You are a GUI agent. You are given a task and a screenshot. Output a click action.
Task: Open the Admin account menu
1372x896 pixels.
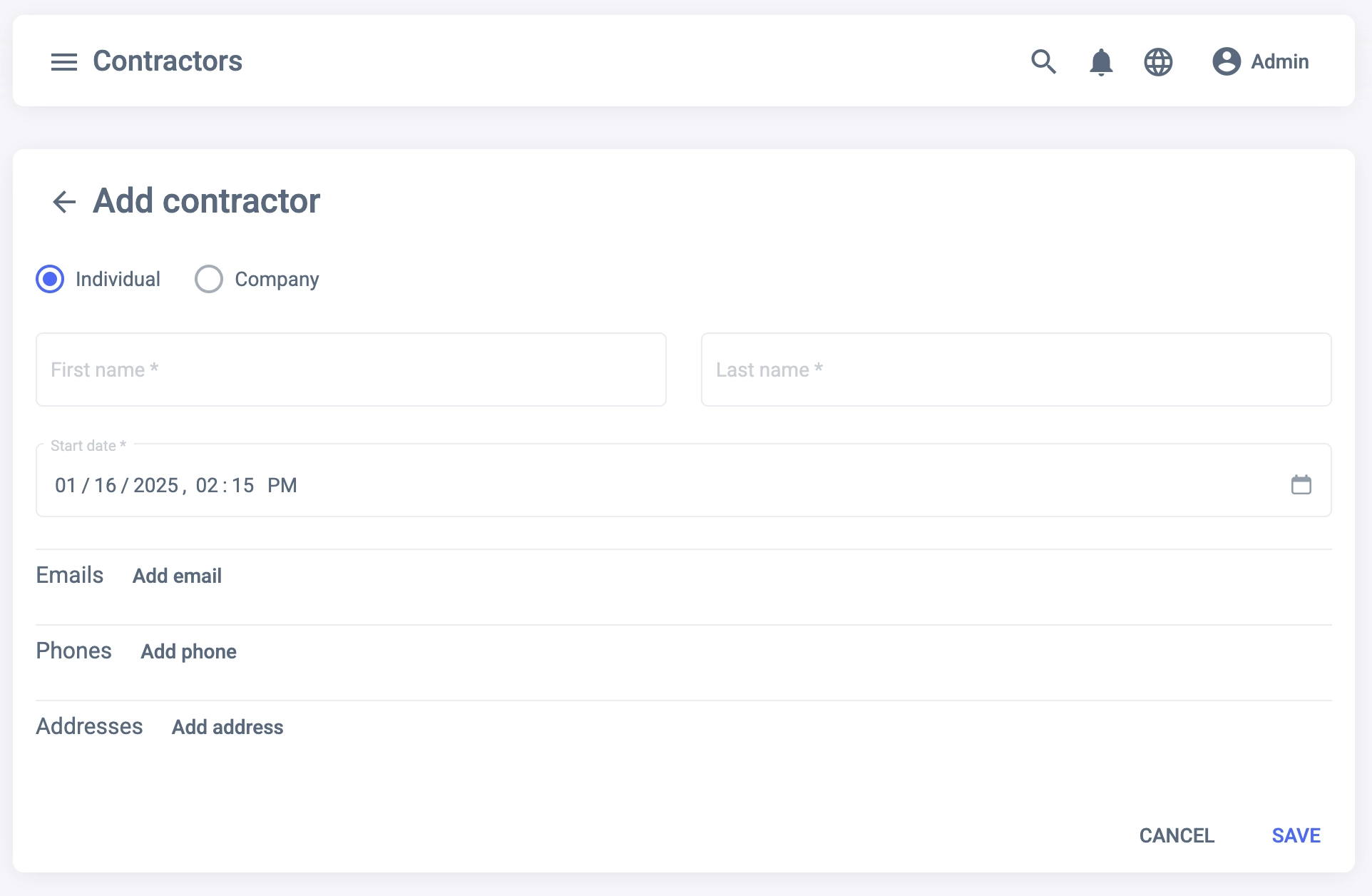click(x=1279, y=62)
